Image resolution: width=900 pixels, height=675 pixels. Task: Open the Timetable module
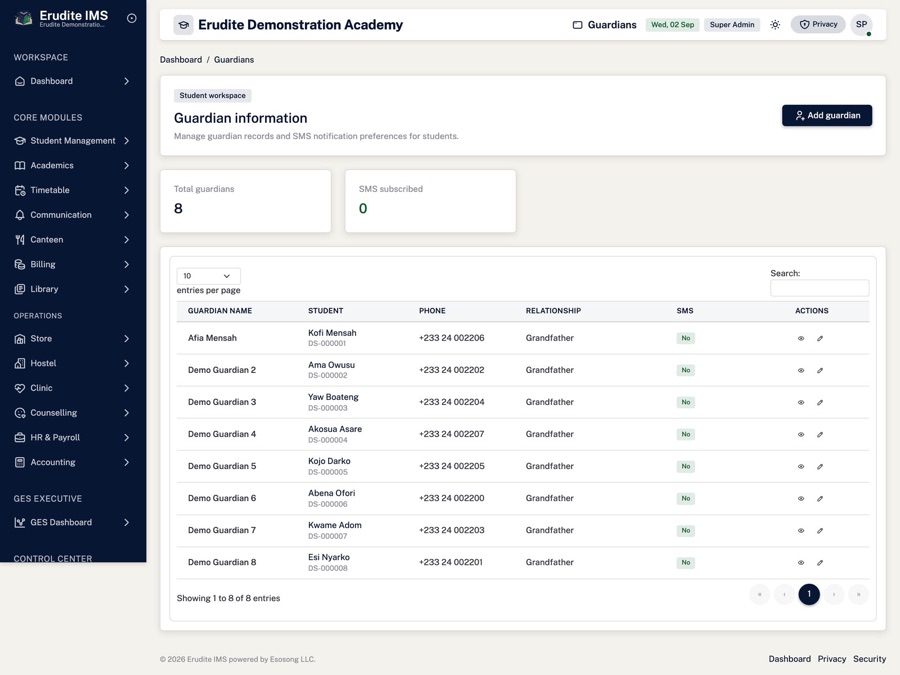72,190
